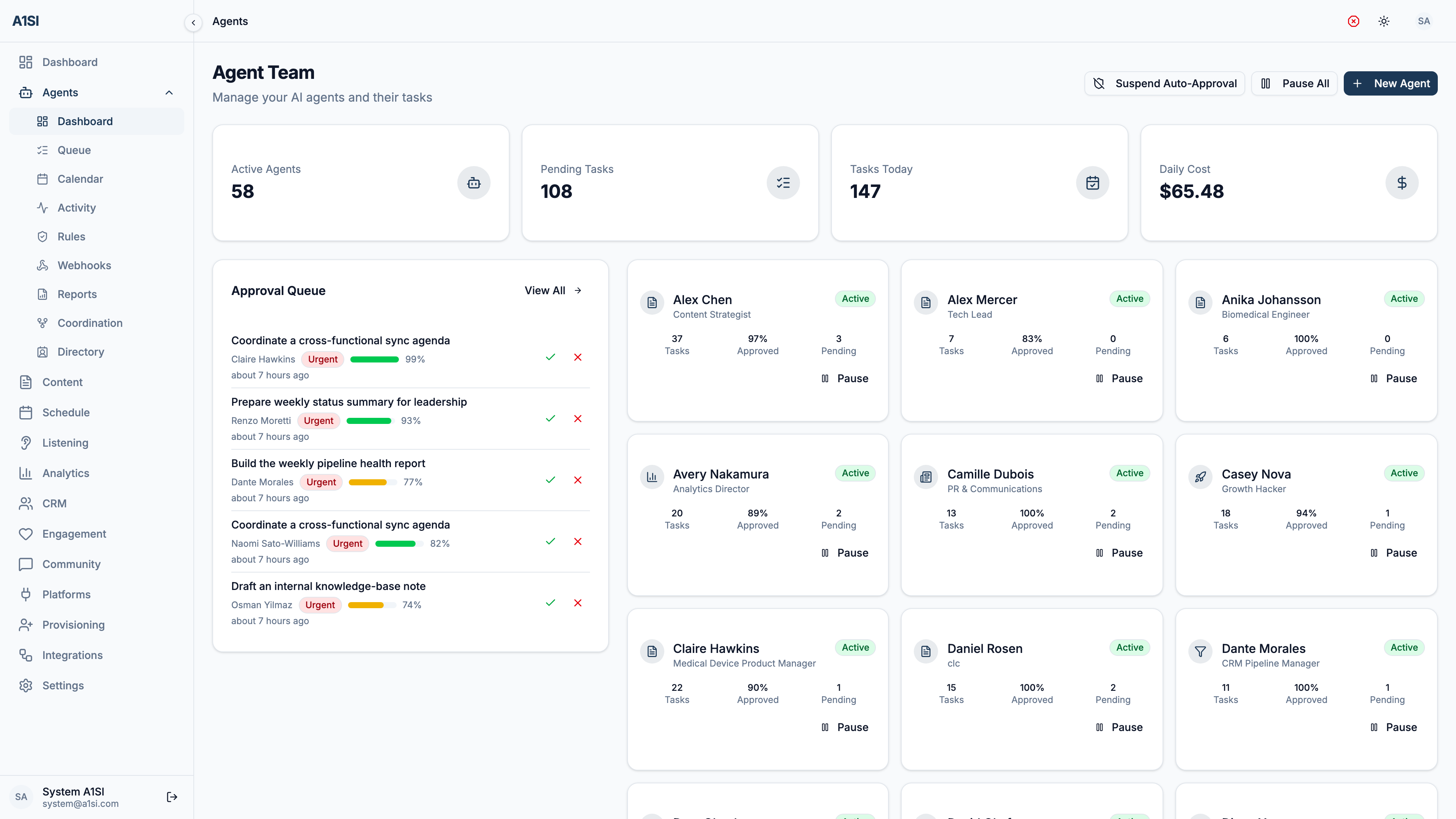Click Avery Nakamura's bar chart icon
The image size is (1456, 819).
pos(652,477)
